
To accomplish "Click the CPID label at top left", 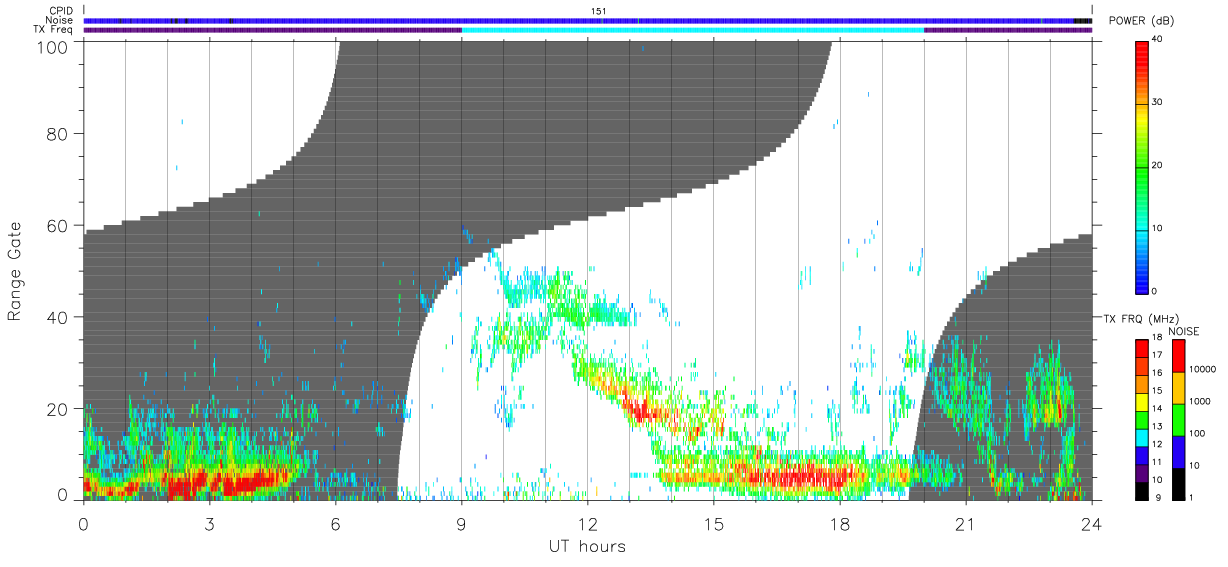I will [60, 11].
